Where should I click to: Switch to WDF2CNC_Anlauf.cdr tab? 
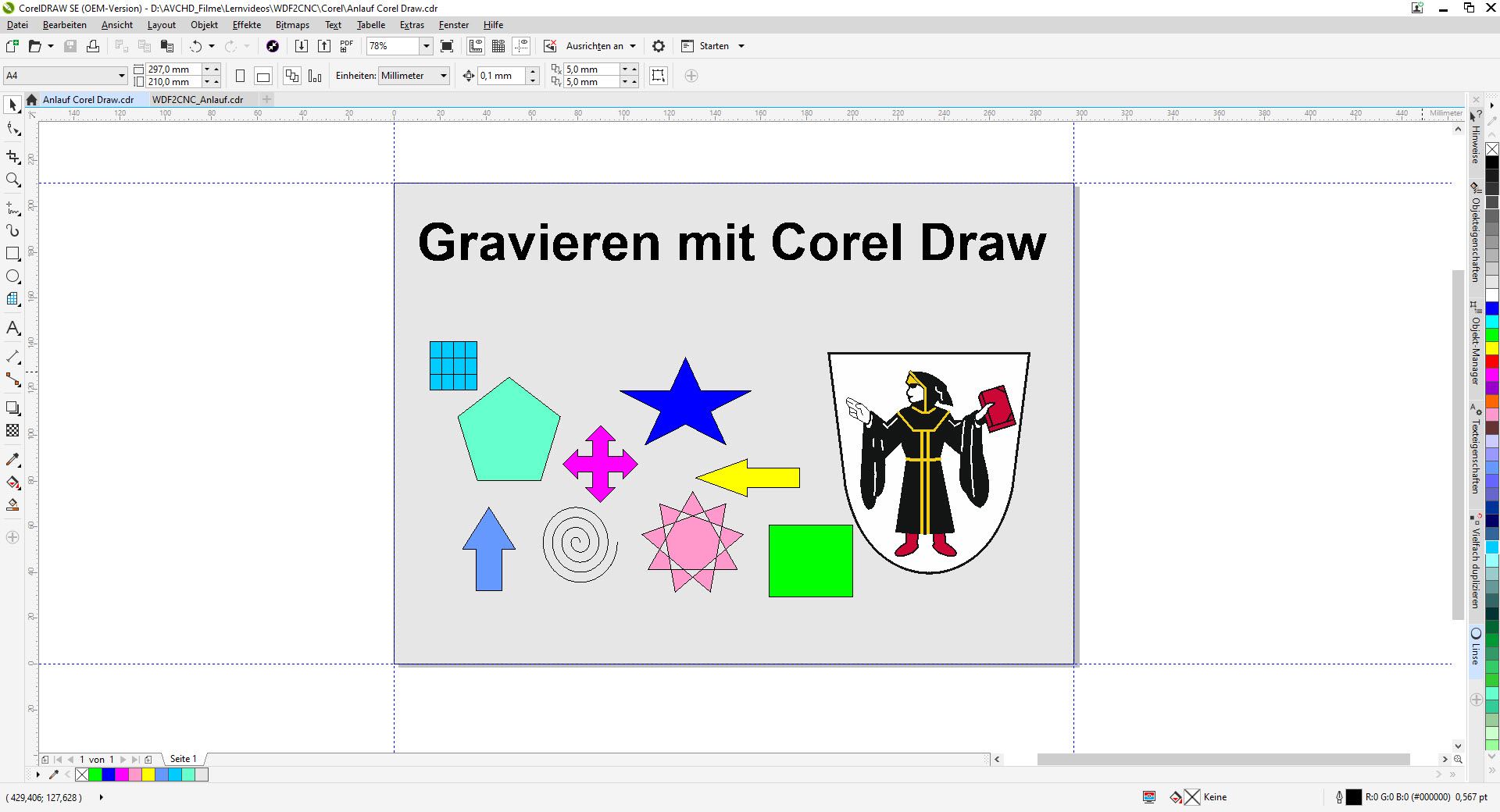(x=198, y=100)
